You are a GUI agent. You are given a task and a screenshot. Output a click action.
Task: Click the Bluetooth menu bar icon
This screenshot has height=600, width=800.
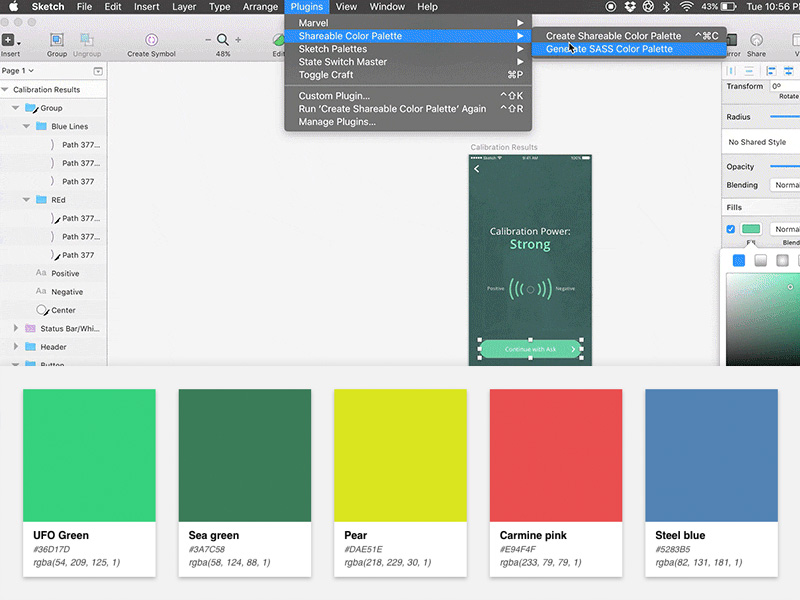pyautogui.click(x=666, y=7)
